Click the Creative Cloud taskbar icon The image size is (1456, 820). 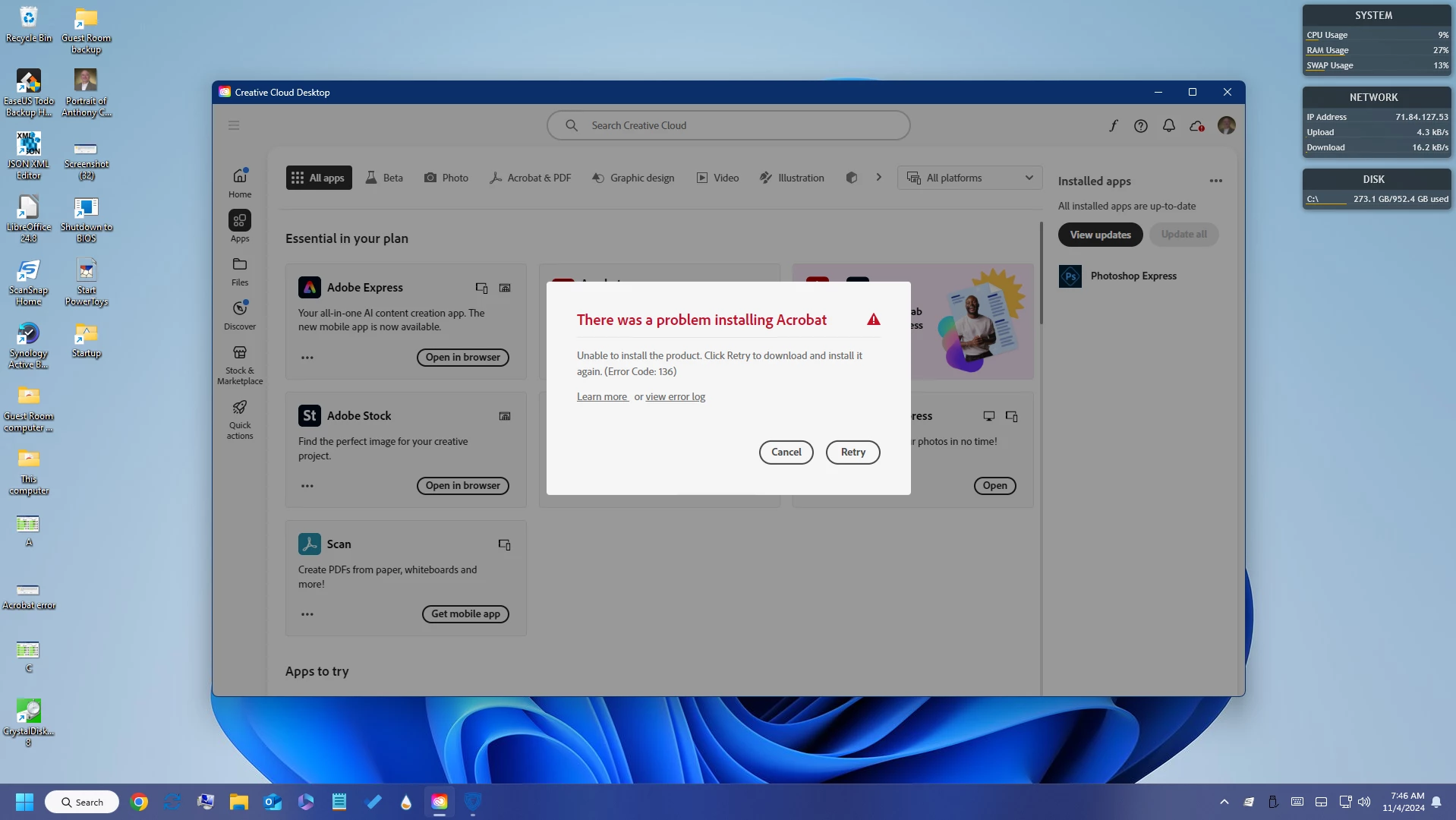point(440,802)
